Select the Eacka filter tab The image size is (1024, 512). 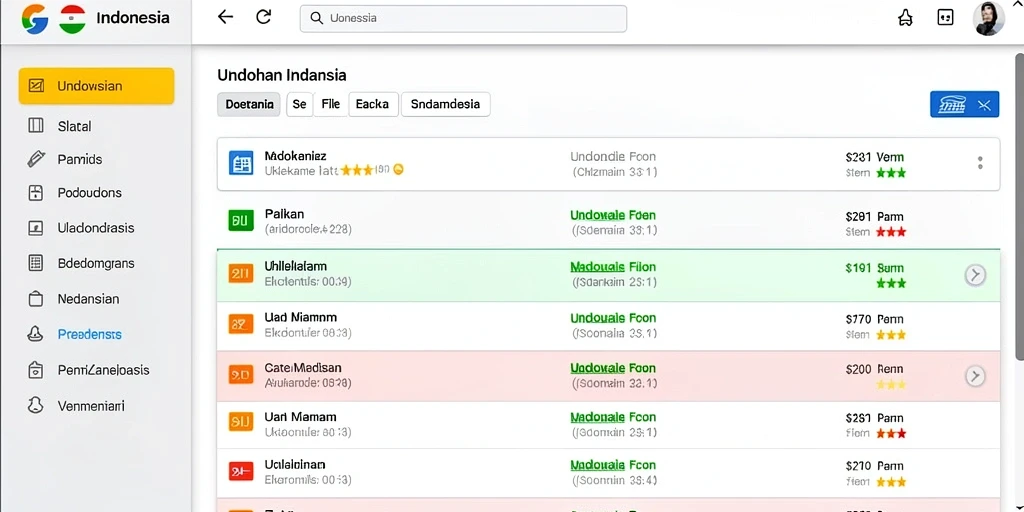pos(373,104)
